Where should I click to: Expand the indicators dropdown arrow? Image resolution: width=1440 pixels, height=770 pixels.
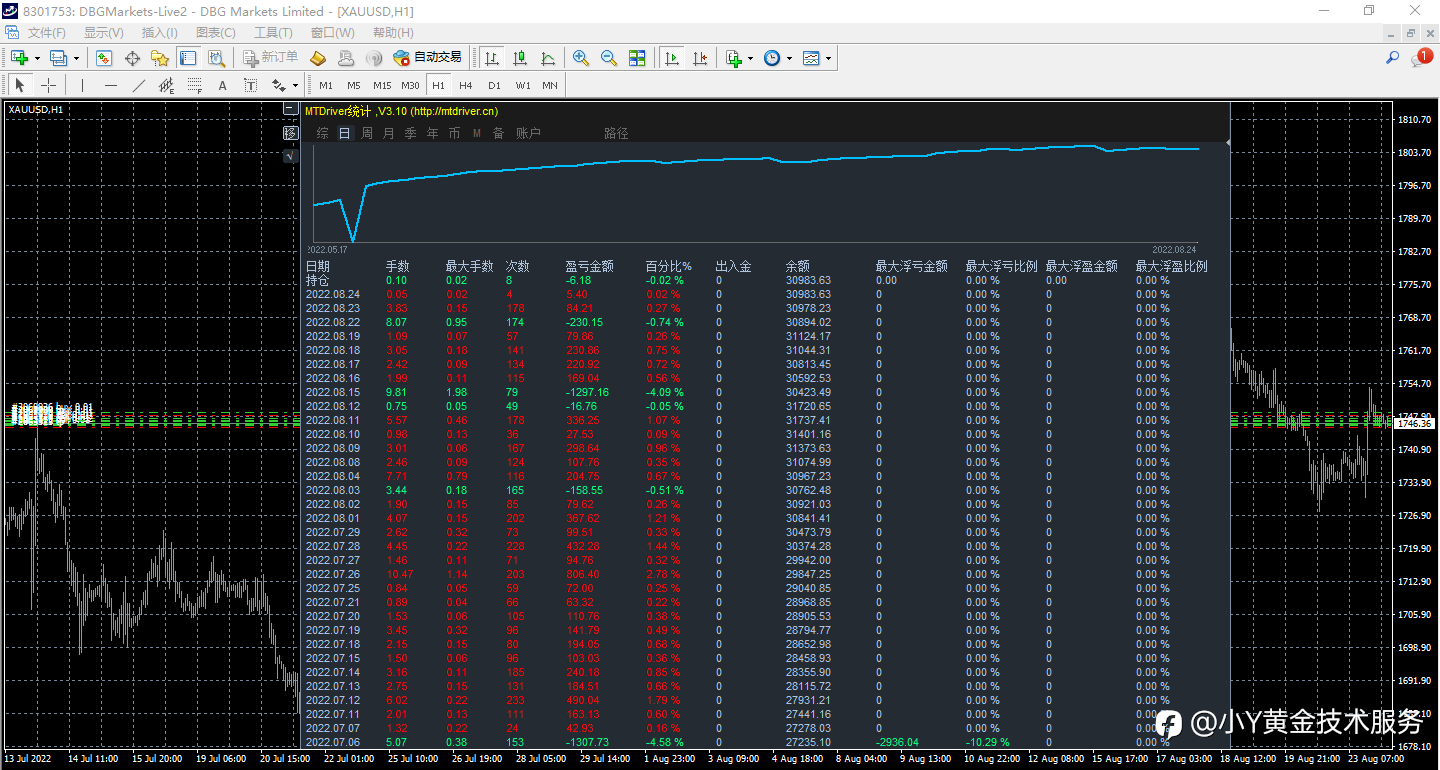click(750, 58)
